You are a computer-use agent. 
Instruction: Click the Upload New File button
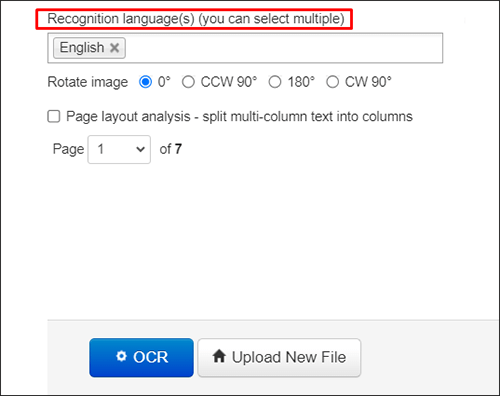tap(279, 358)
